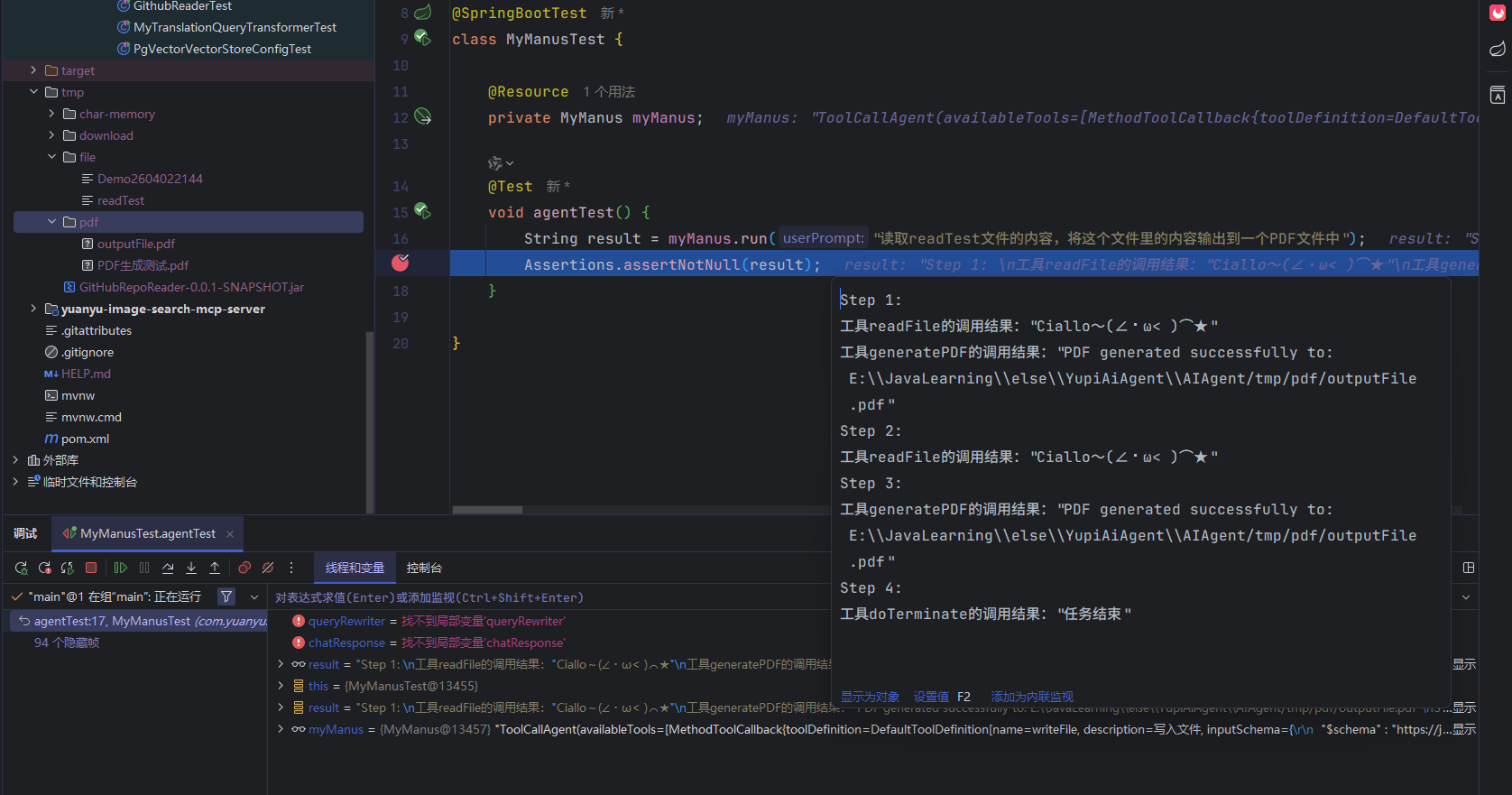Toggle Mute Breakpoints in debug toolbar
The image size is (1512, 795).
pyautogui.click(x=268, y=568)
